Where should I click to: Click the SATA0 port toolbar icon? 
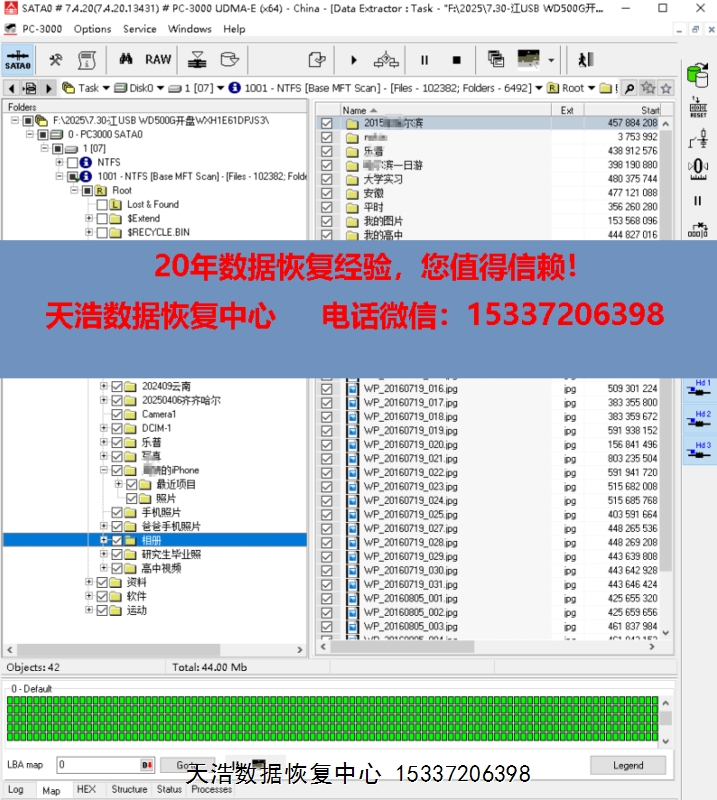click(17, 60)
